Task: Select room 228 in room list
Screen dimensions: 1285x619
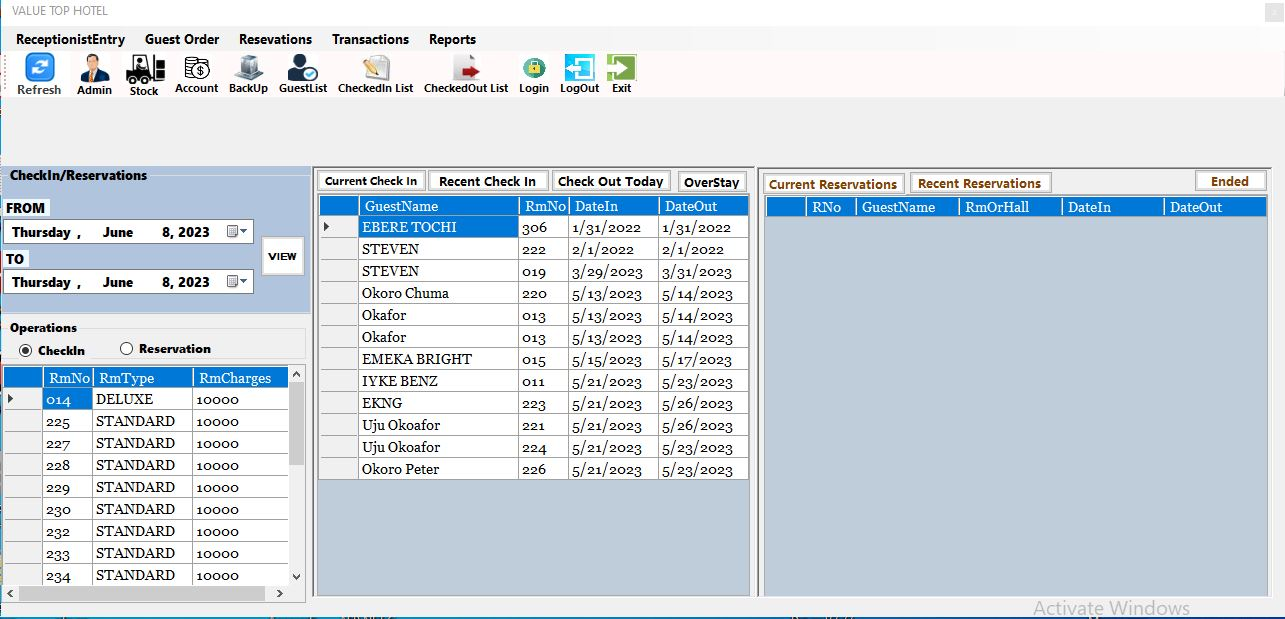Action: coord(146,465)
